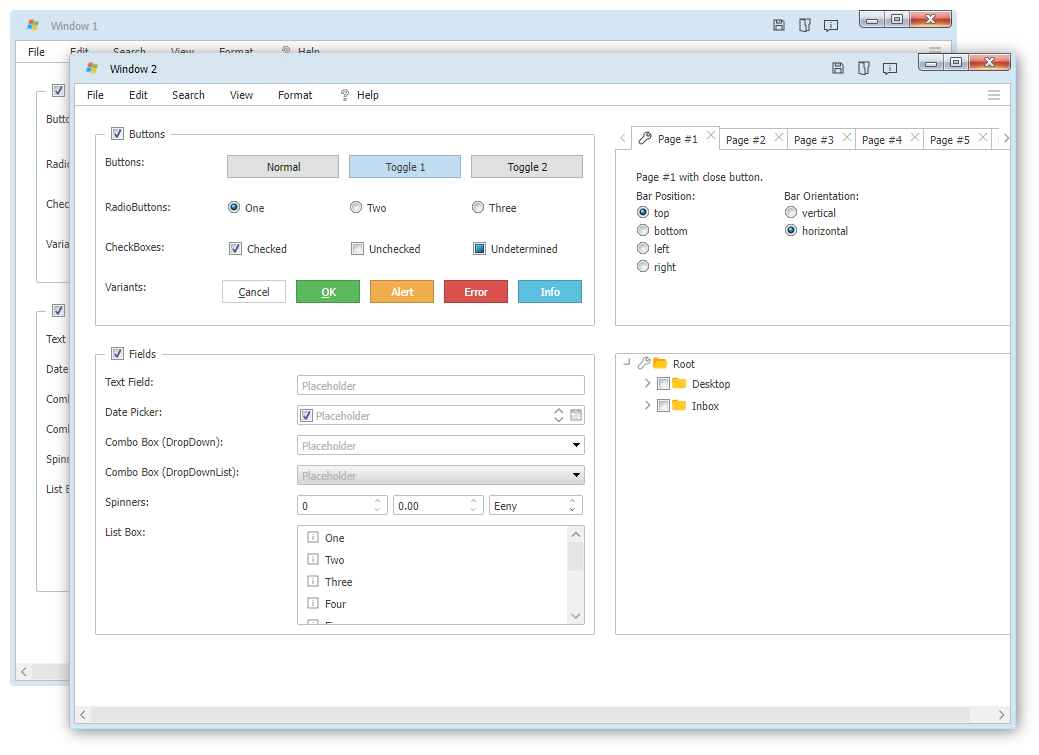Viewport: 1039px width, 755px height.
Task: Select the Two radio button
Action: (356, 207)
